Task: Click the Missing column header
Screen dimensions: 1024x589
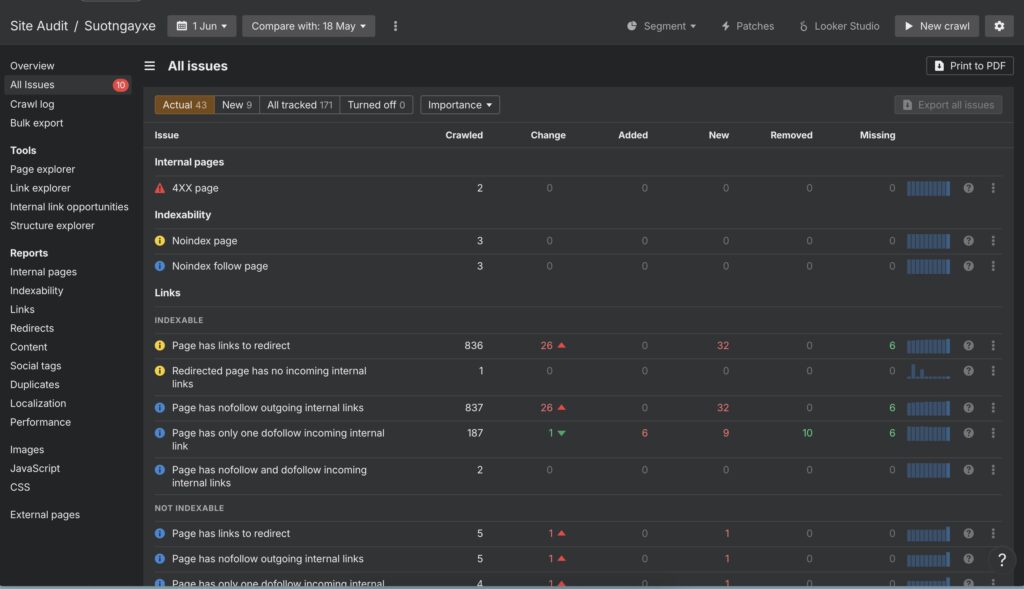Action: (877, 135)
